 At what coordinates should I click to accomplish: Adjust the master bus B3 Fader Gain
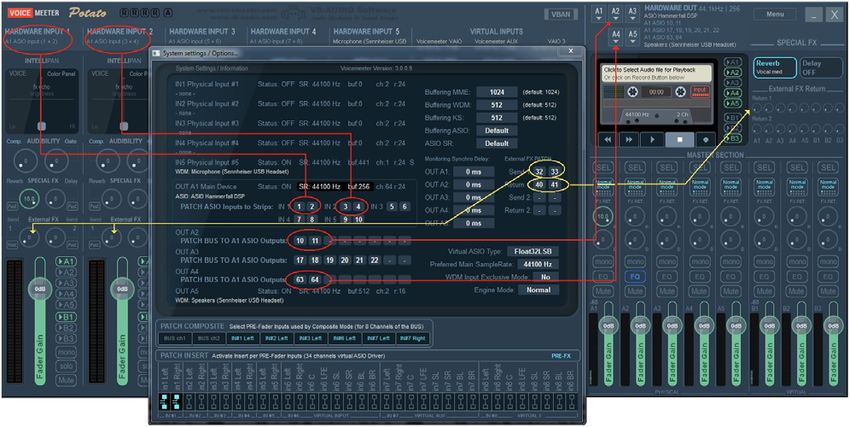[834, 326]
